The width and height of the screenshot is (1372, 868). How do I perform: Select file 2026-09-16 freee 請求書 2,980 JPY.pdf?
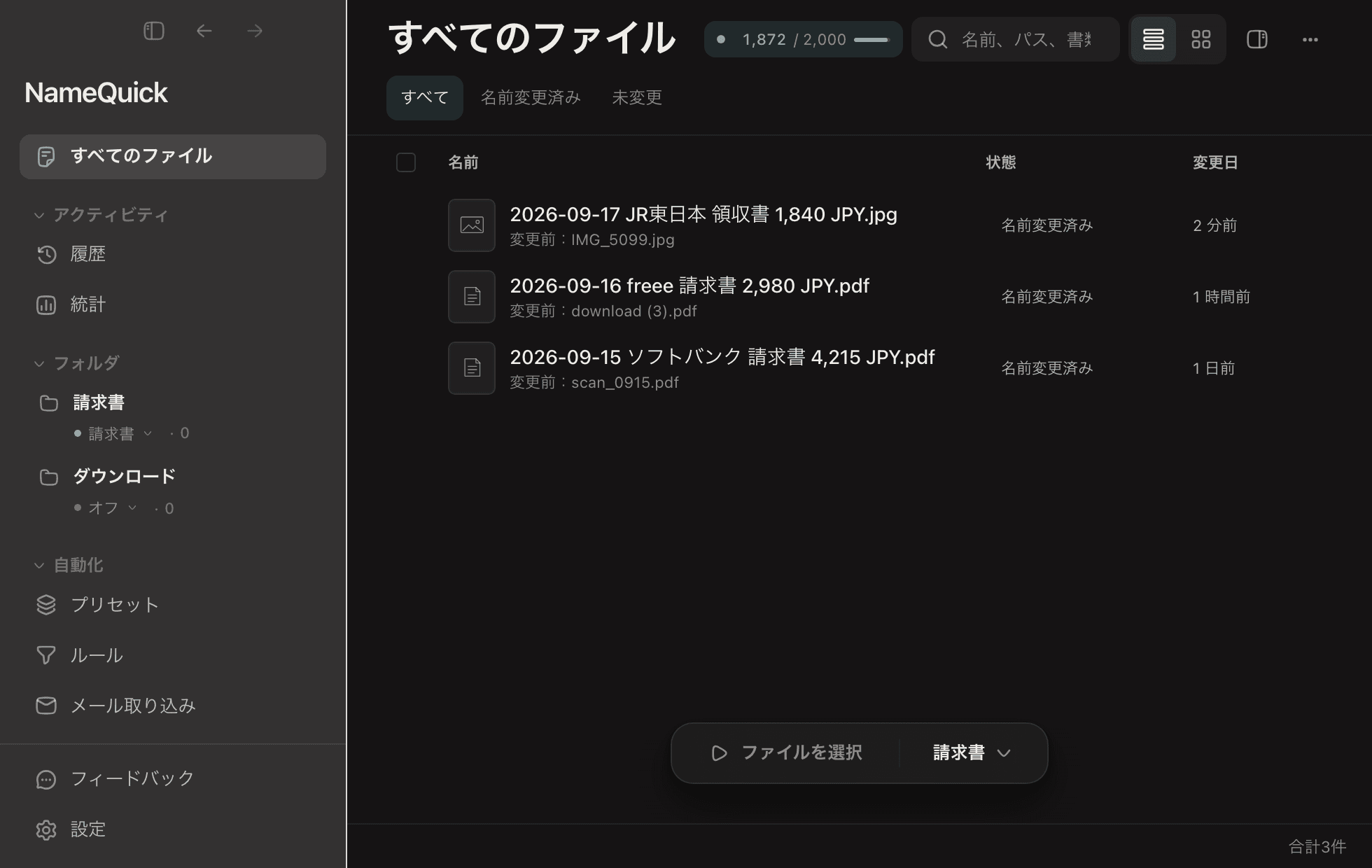689,286
